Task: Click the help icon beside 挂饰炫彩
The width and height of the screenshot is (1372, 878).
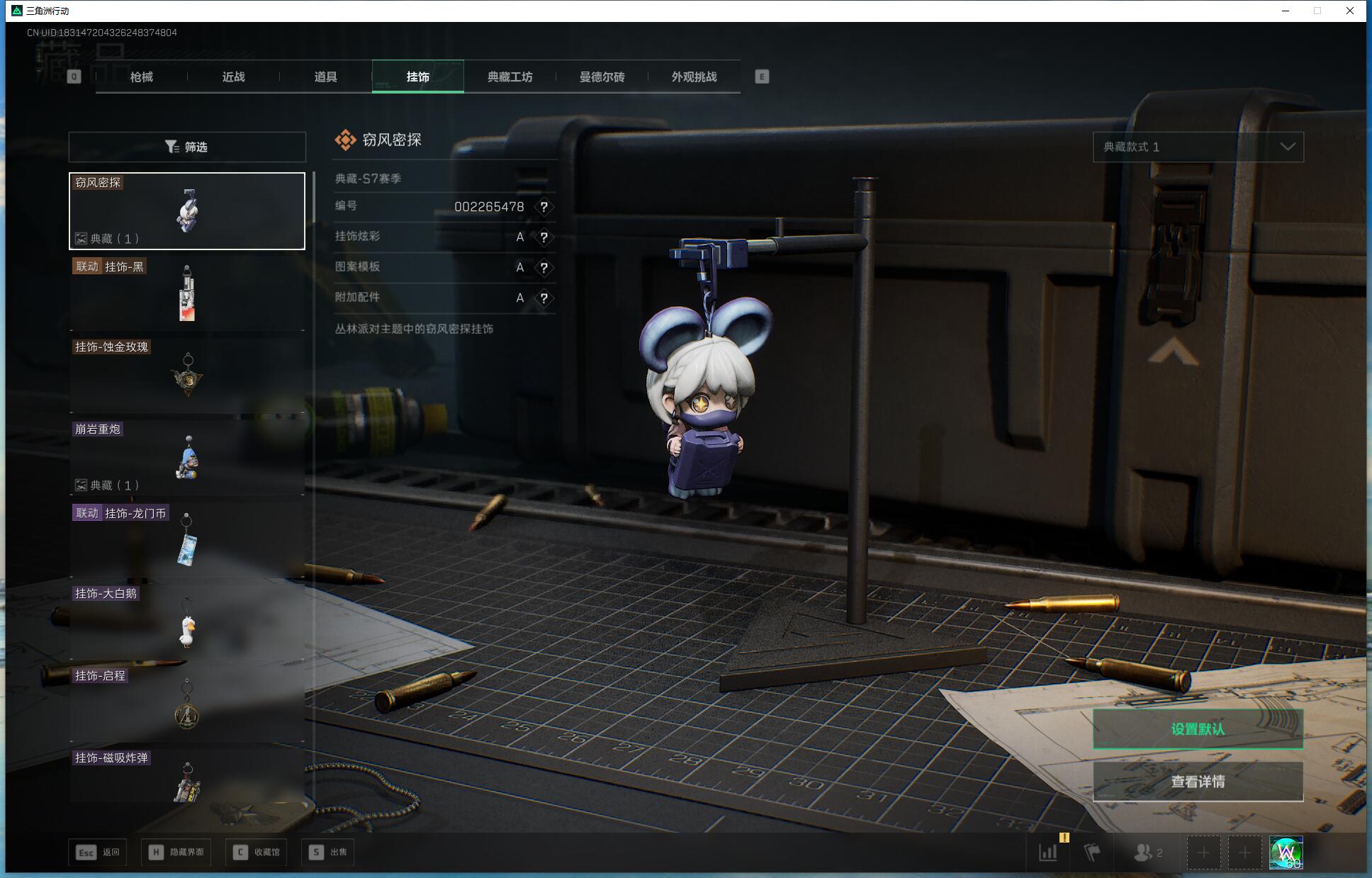Action: [x=544, y=237]
